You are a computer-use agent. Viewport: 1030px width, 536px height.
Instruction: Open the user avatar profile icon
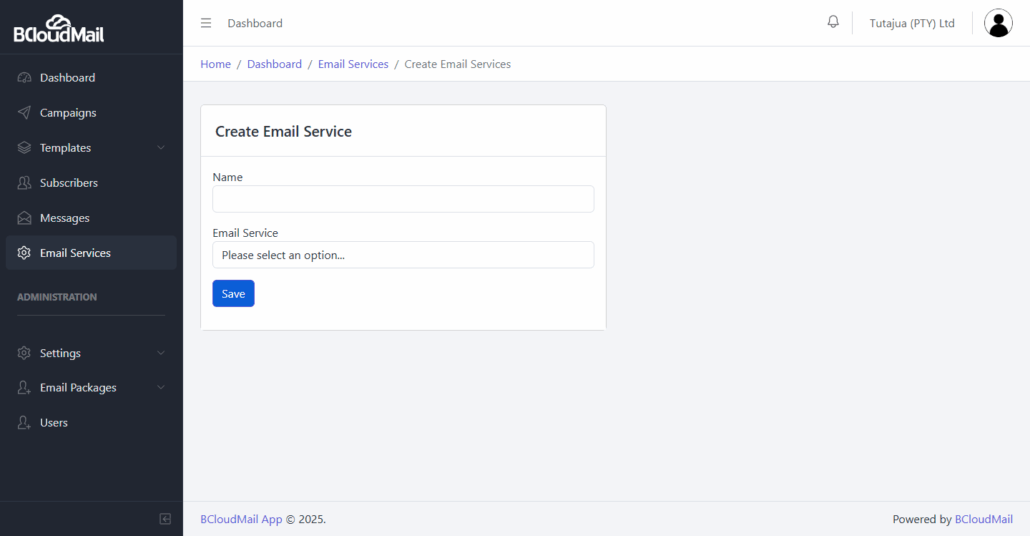coord(998,23)
